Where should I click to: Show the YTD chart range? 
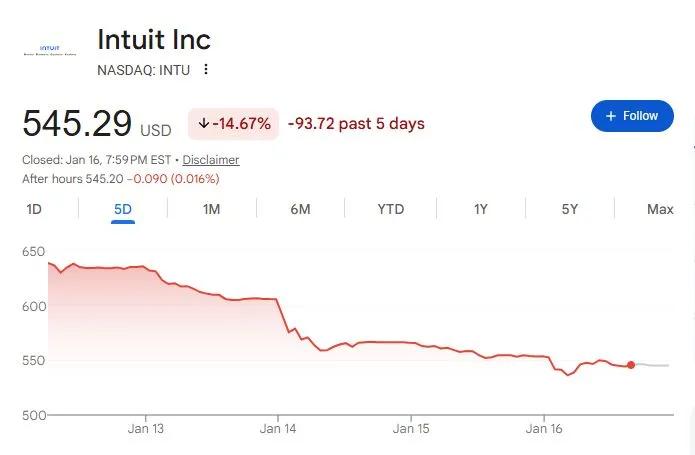coord(390,209)
